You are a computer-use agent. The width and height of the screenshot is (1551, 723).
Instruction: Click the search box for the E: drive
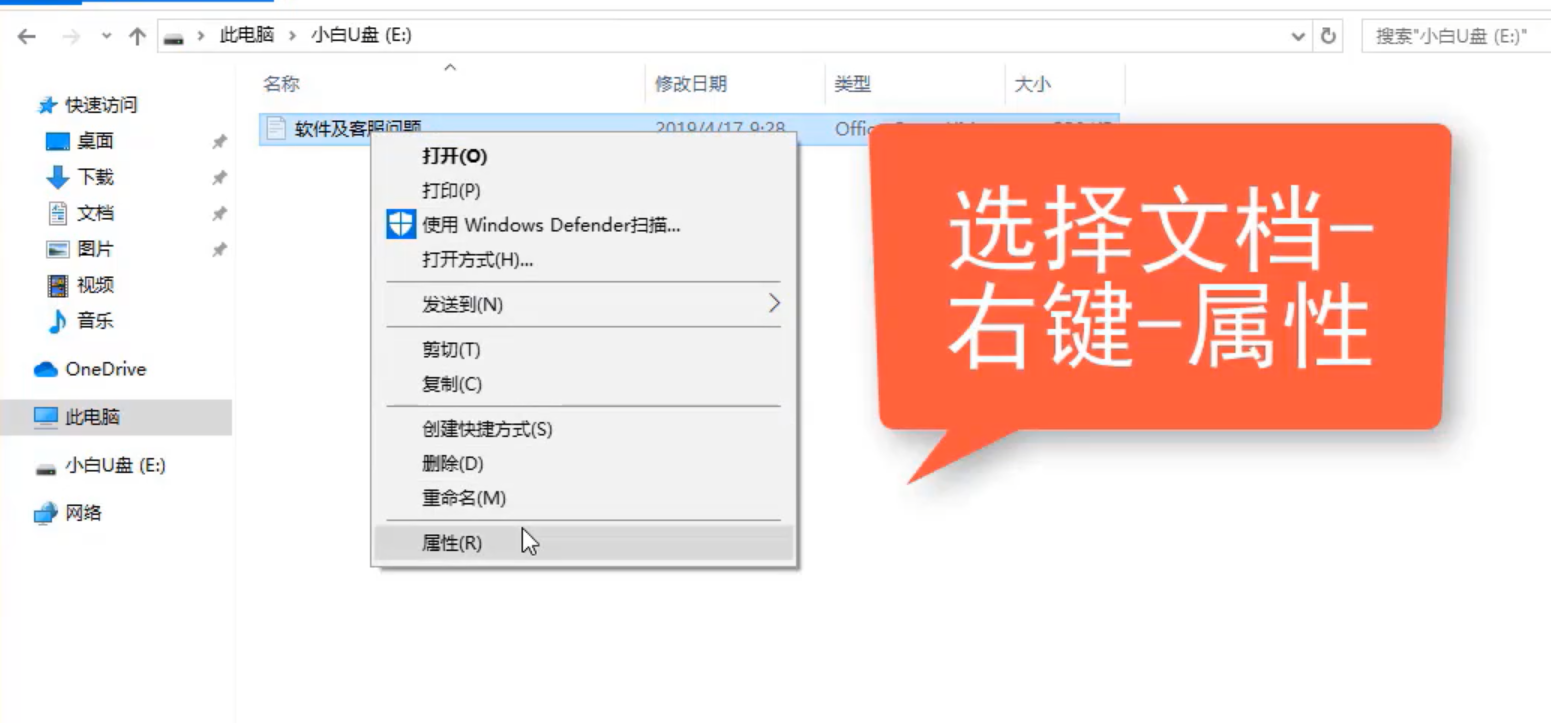[x=1455, y=36]
